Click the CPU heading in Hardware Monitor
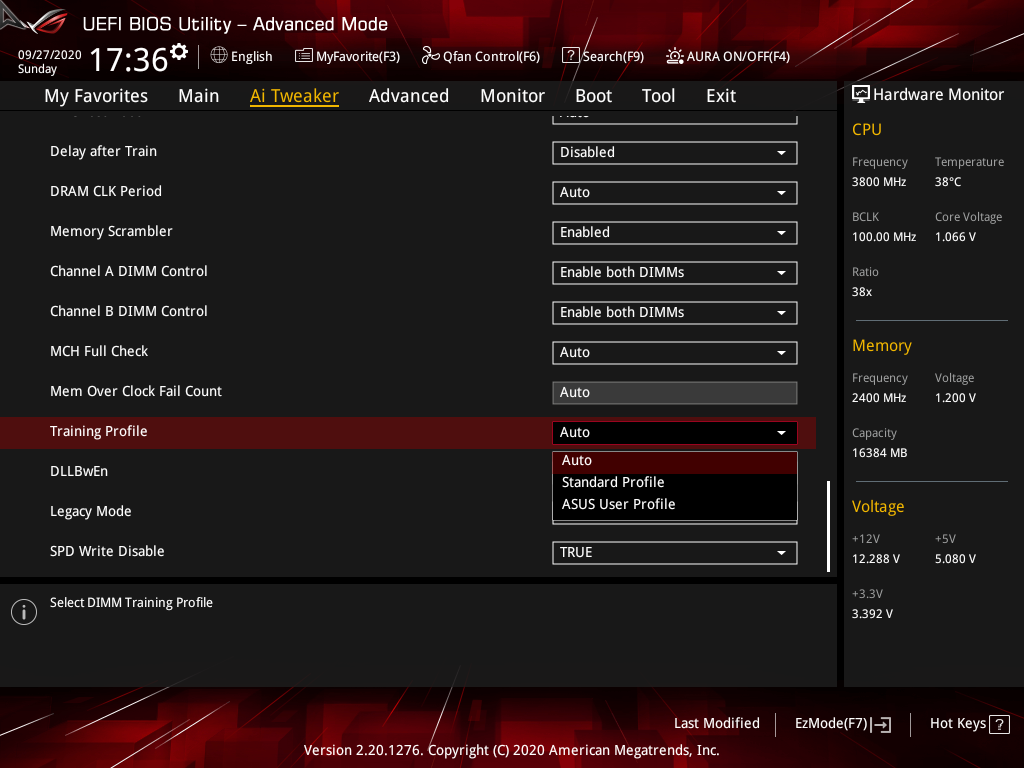Image resolution: width=1024 pixels, height=768 pixels. [867, 129]
